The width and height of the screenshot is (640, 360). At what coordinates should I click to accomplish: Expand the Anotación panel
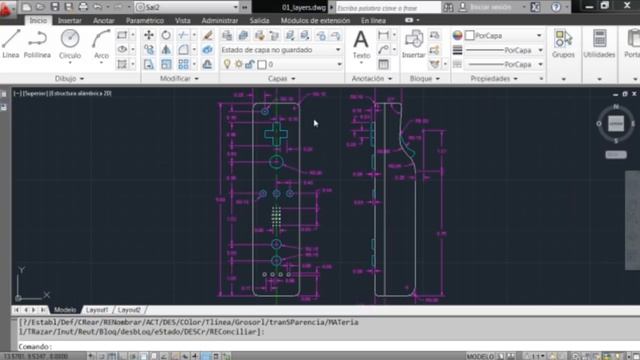tap(372, 78)
